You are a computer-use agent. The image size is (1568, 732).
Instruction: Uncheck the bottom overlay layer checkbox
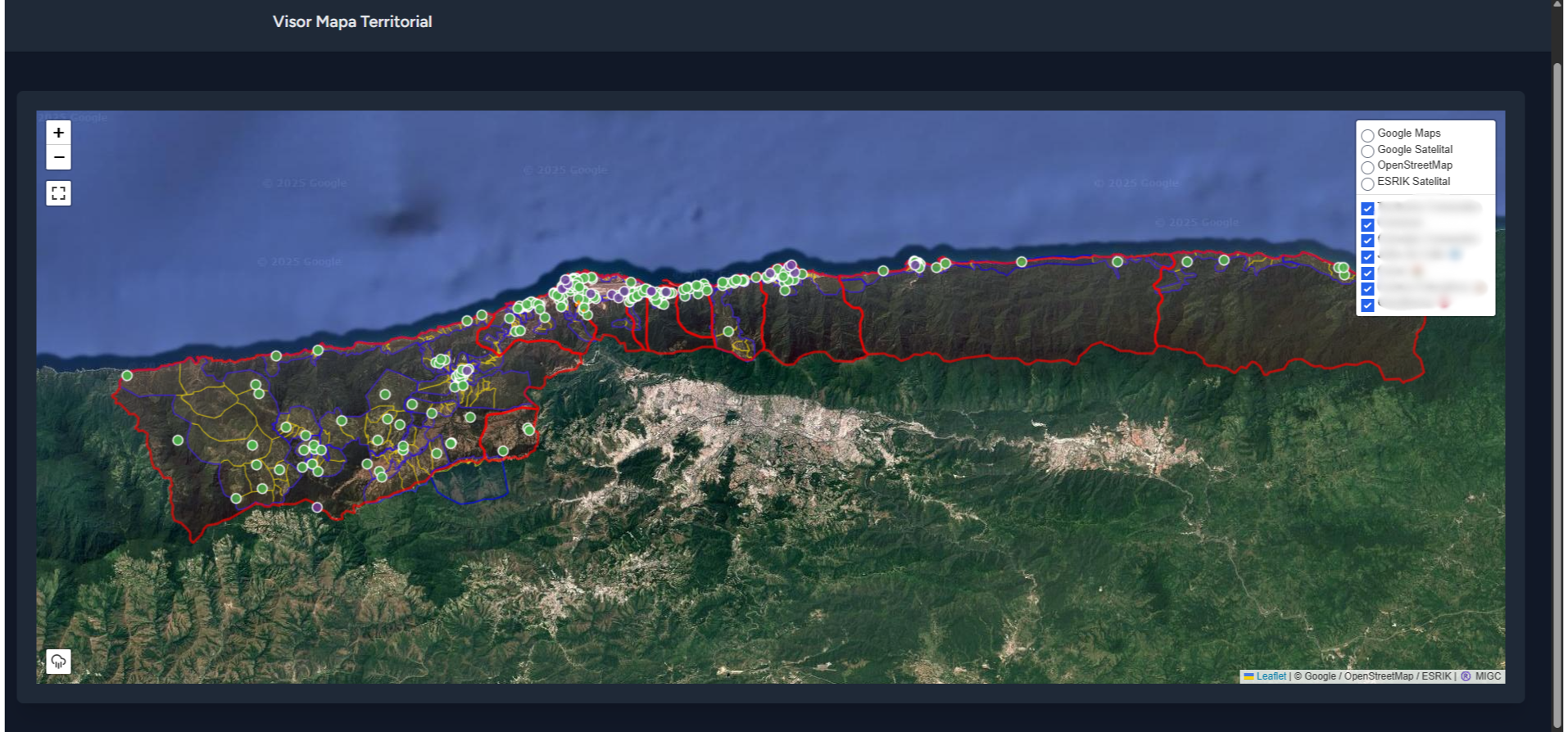[1367, 305]
